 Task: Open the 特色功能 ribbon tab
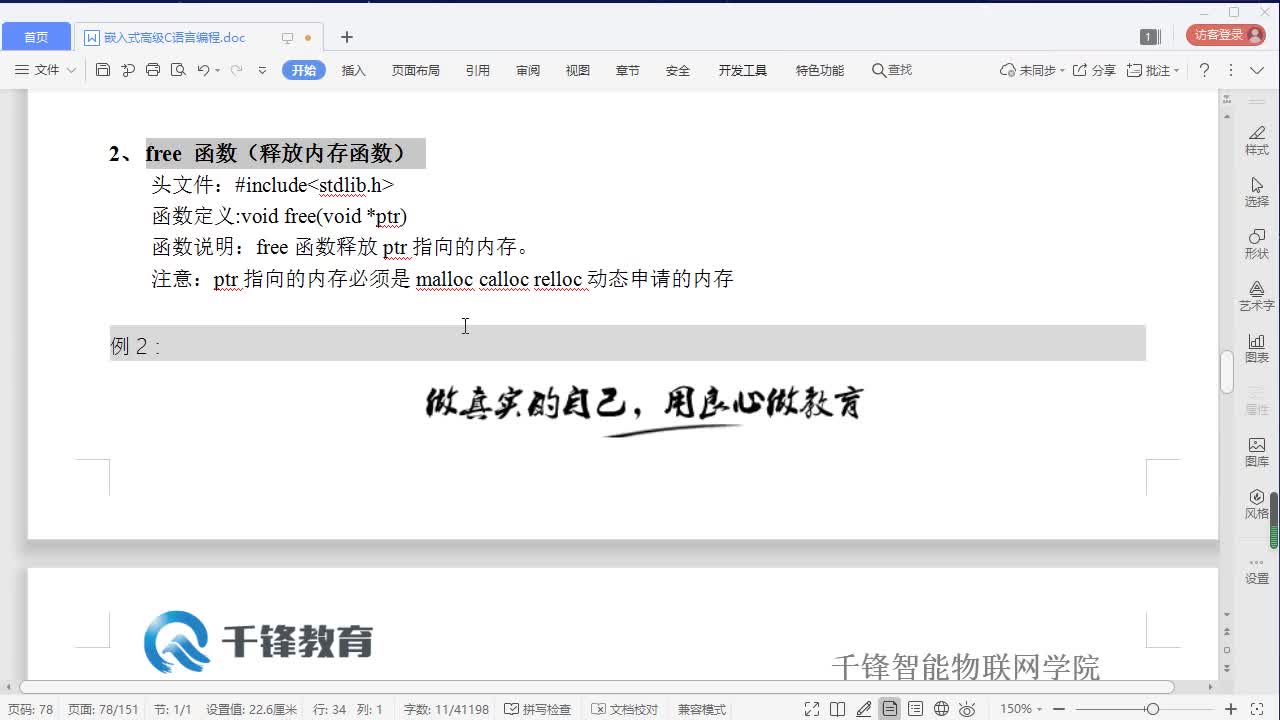(820, 70)
